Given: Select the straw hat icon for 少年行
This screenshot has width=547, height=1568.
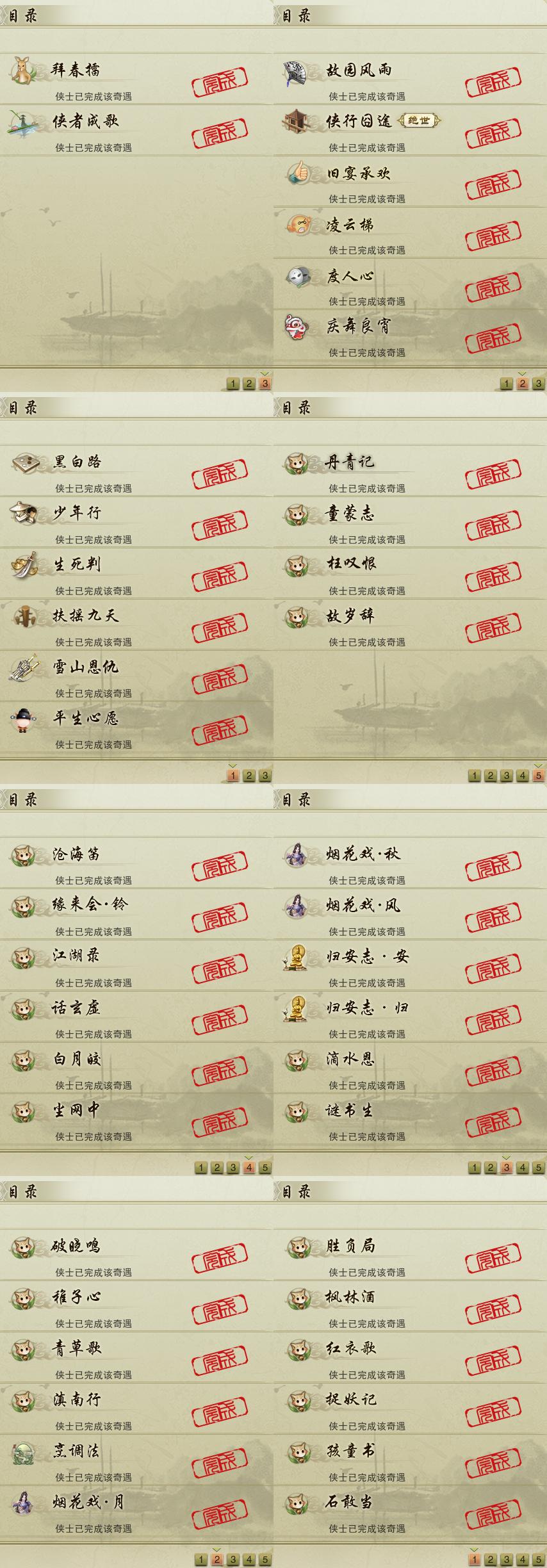Looking at the screenshot, I should click(24, 513).
